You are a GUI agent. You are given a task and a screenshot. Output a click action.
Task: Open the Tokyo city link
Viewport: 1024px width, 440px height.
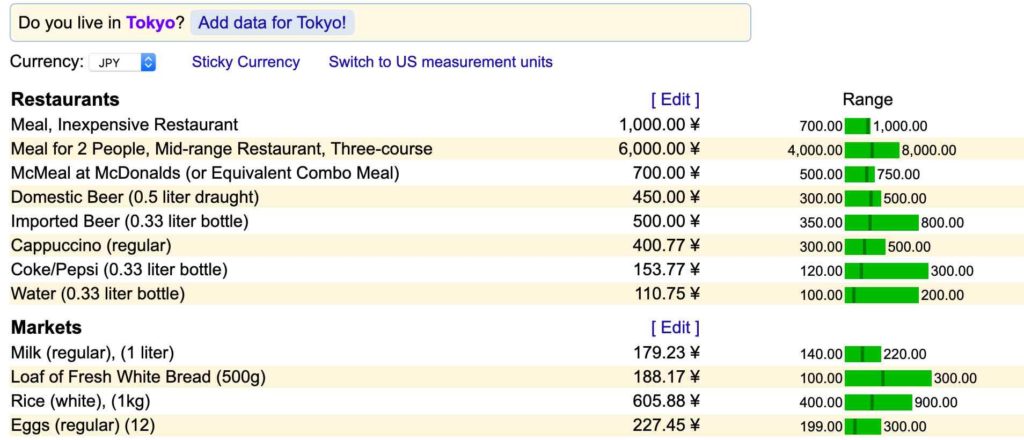(x=150, y=23)
